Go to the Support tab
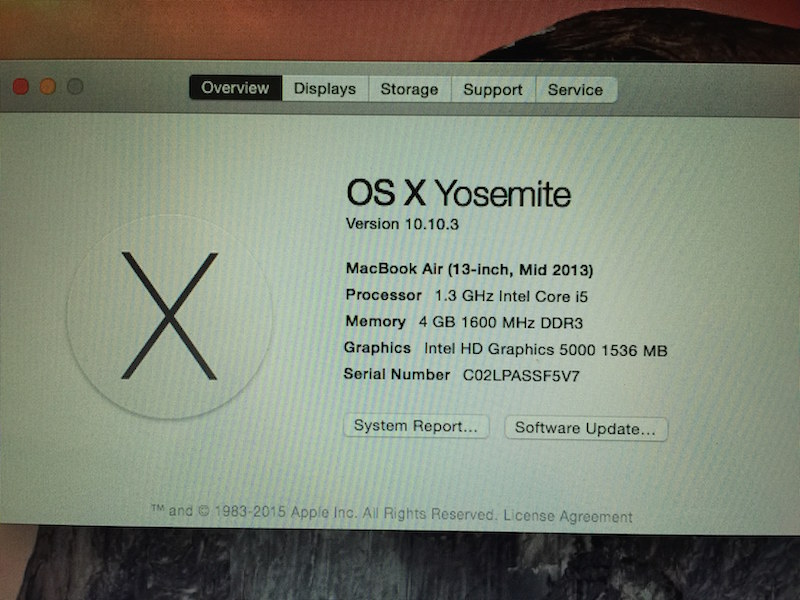Screen dimensions: 800x600 point(493,90)
